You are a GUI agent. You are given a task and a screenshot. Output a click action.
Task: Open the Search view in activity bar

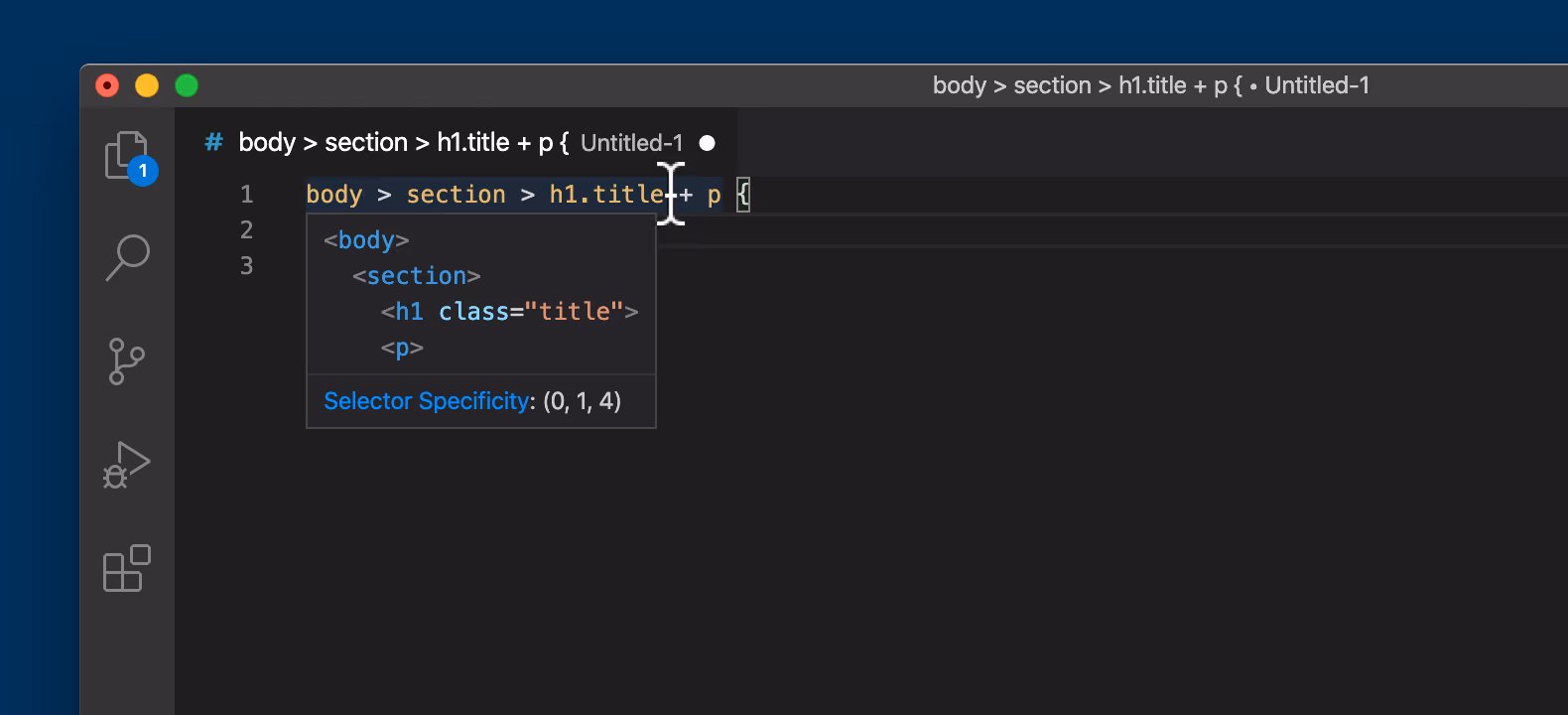[x=128, y=258]
